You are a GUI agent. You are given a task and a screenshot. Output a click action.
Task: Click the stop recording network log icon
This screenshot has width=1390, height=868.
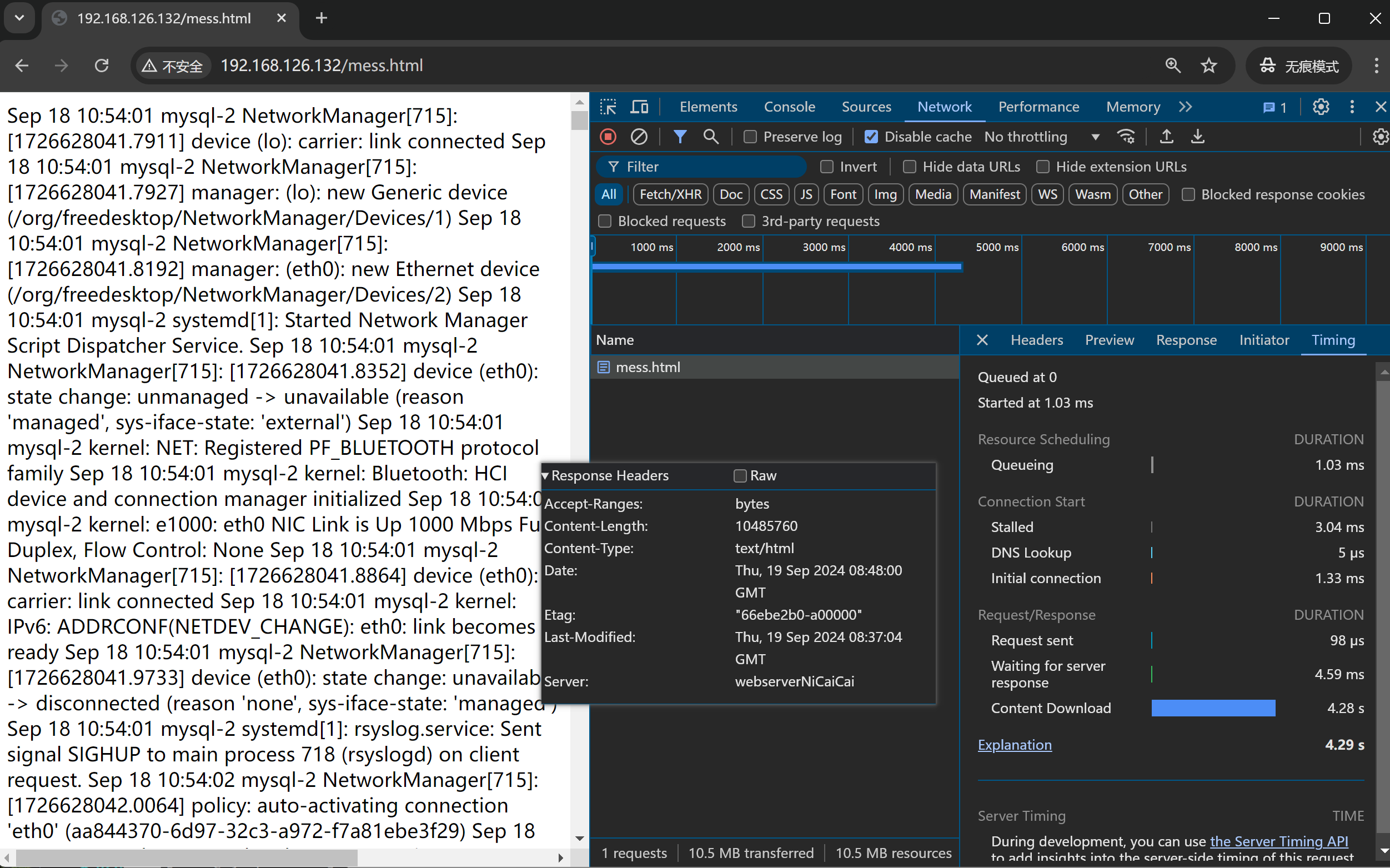coord(608,137)
